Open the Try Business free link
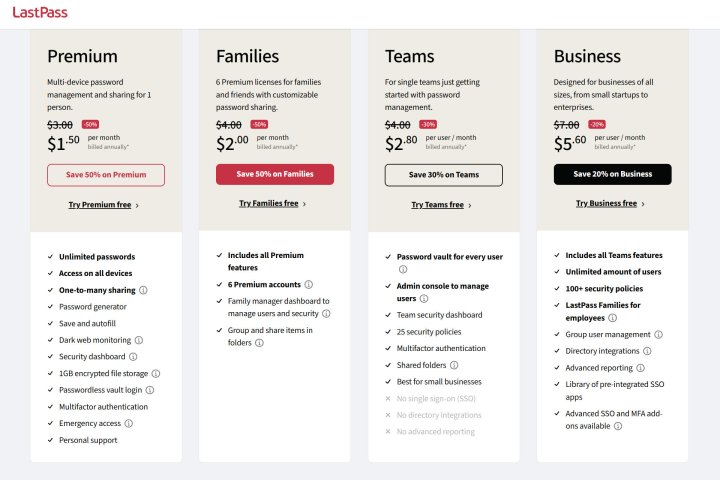 [x=610, y=204]
